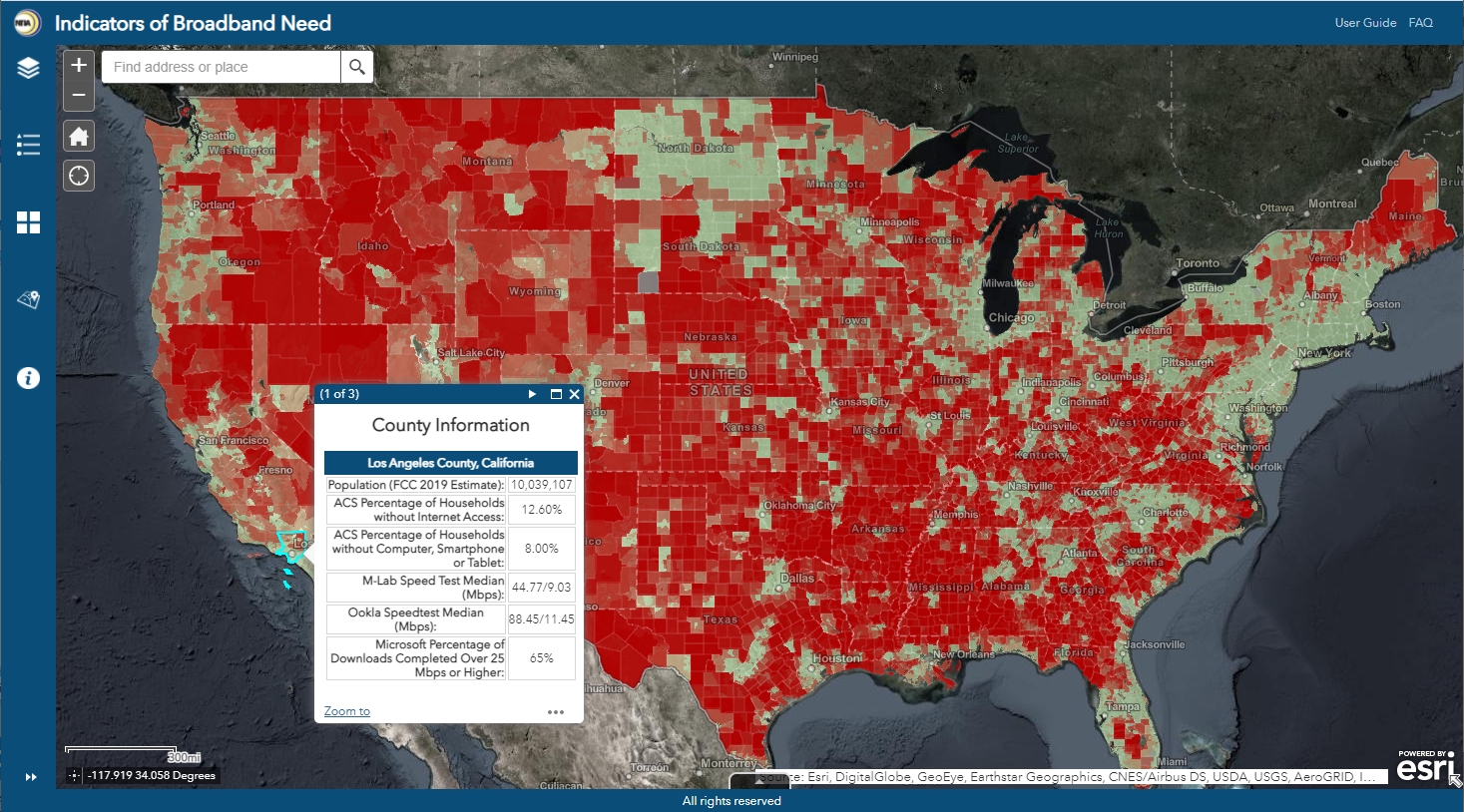Select the map screenshot/pin sidebar tool
This screenshot has width=1464, height=812.
click(x=28, y=298)
